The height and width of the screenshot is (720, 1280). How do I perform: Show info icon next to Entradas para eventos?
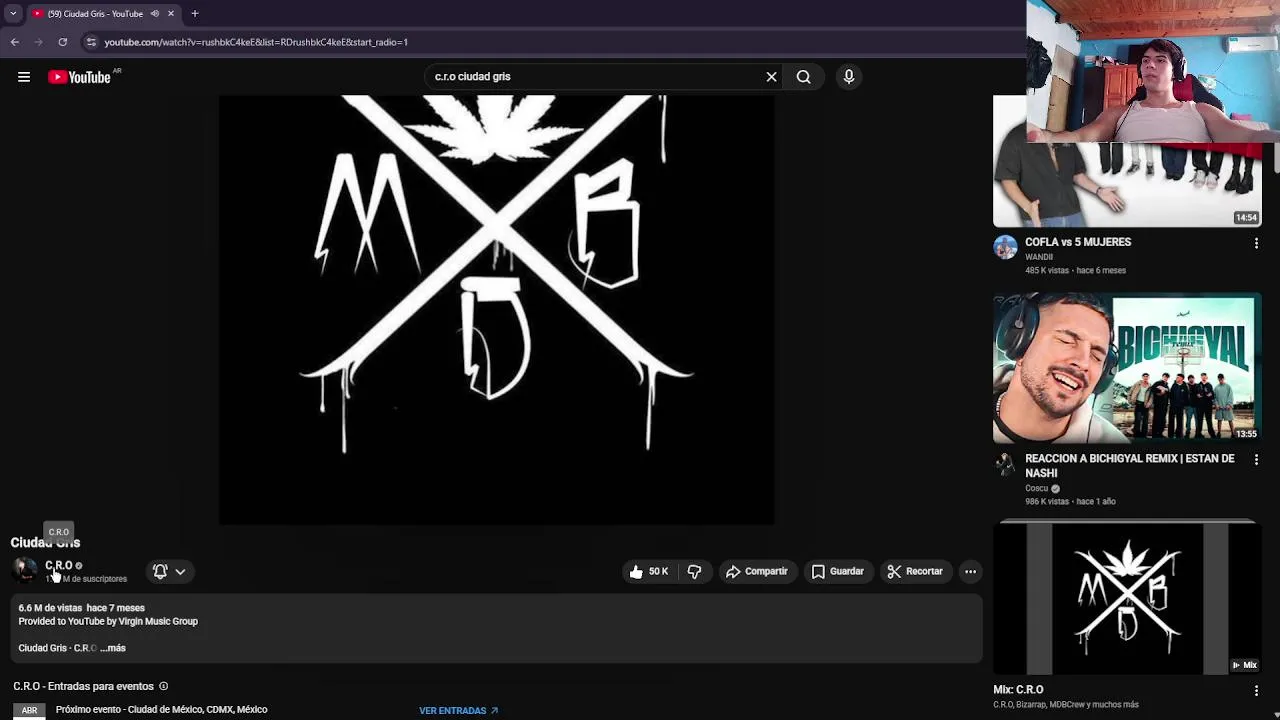click(x=163, y=686)
